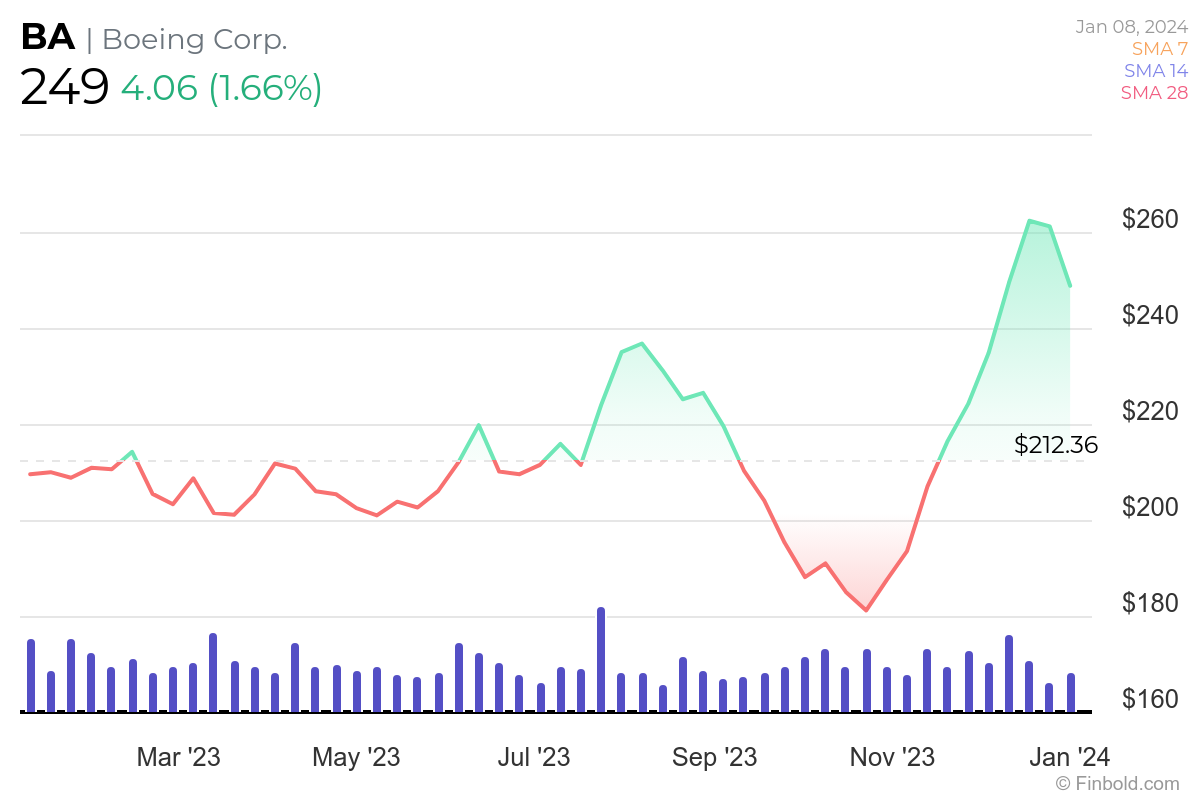
Task: Click the $160 axis label
Action: [x=1150, y=699]
